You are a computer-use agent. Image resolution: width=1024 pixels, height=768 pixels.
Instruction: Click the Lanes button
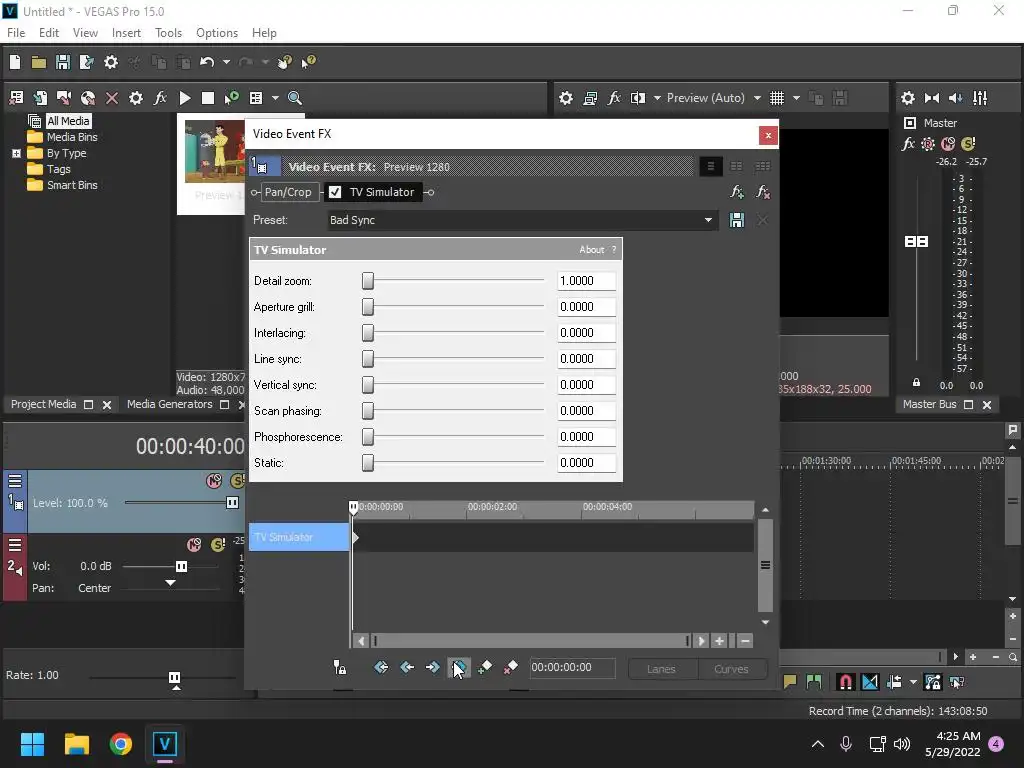(x=662, y=669)
